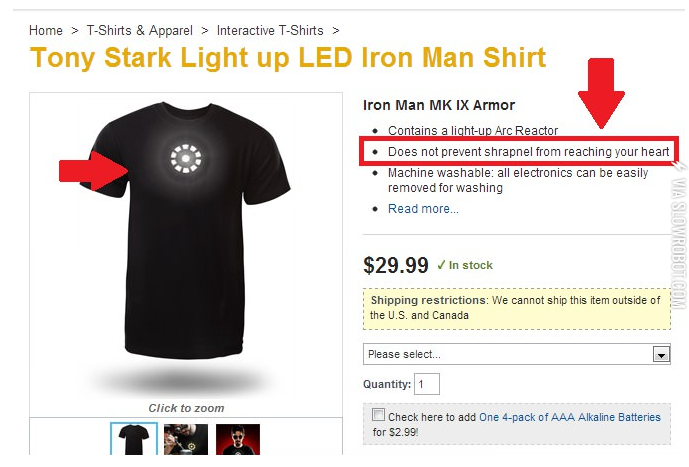The image size is (689, 467).
Task: Go to Interactive T-Shirts category
Action: pos(270,31)
